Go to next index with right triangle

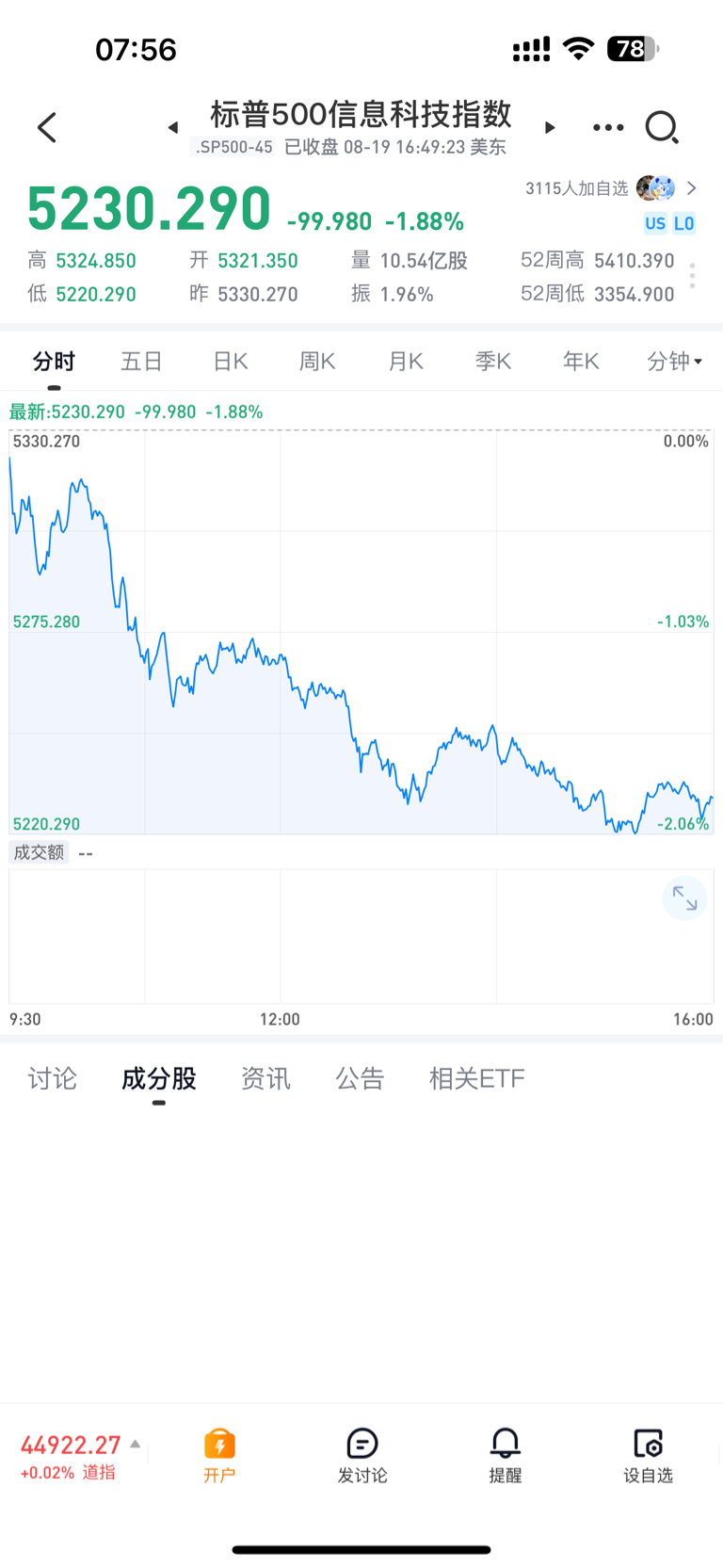click(x=550, y=127)
